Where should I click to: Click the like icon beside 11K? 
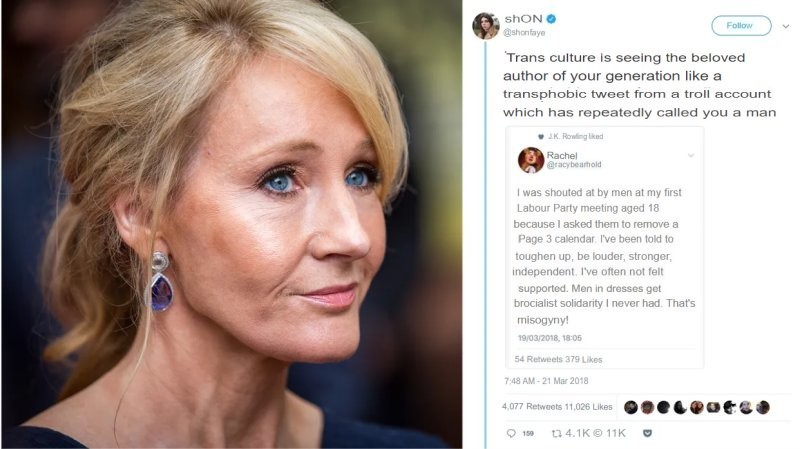(x=598, y=433)
